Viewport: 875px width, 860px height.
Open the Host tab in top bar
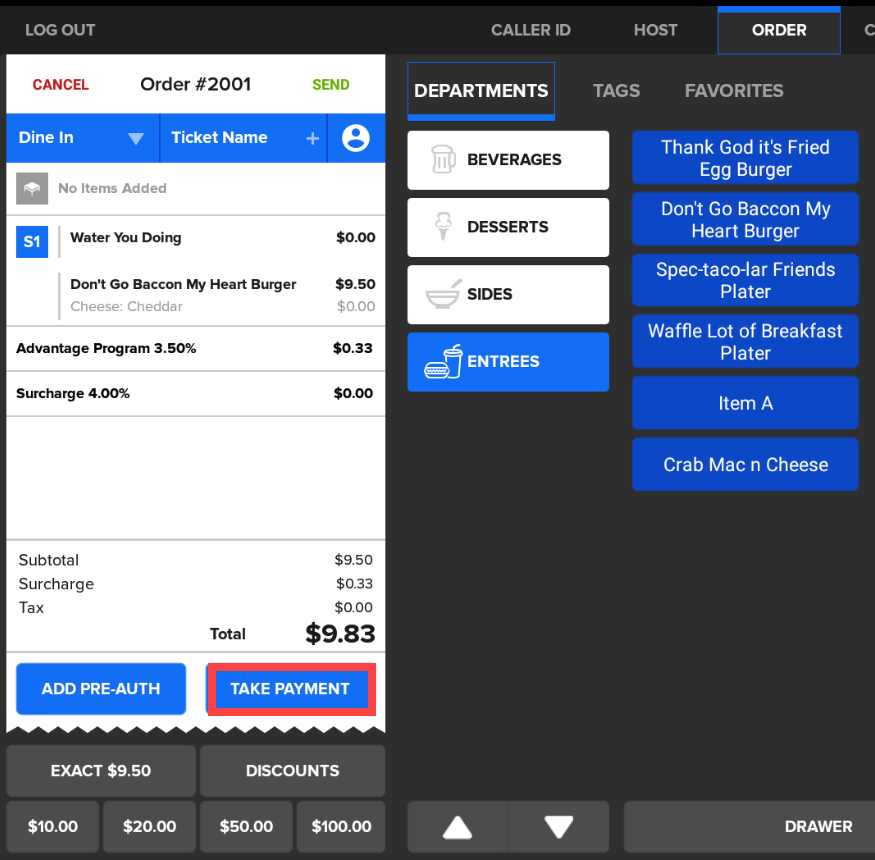tap(655, 30)
